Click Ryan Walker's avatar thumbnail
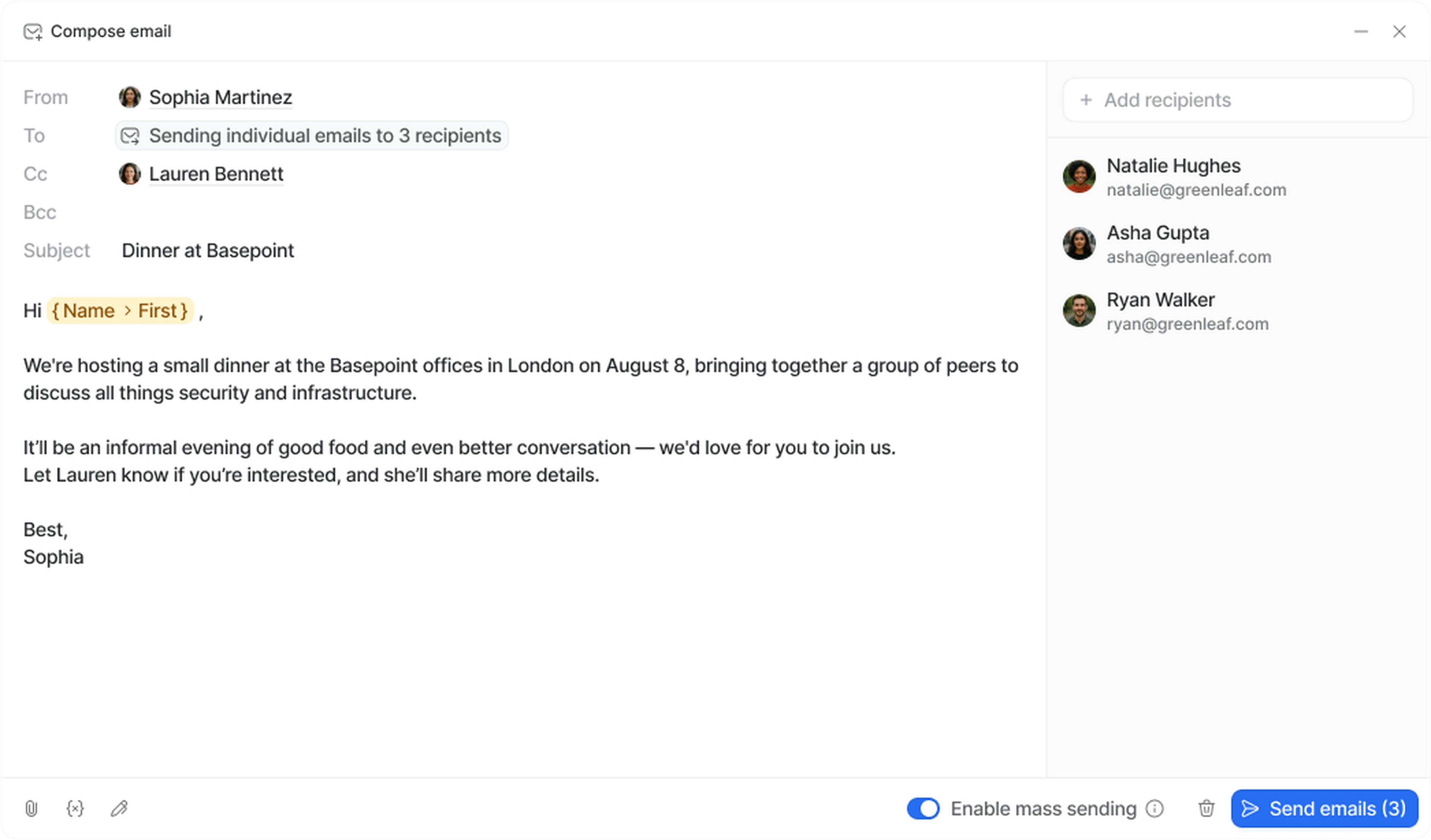The width and height of the screenshot is (1431, 840). tap(1079, 311)
